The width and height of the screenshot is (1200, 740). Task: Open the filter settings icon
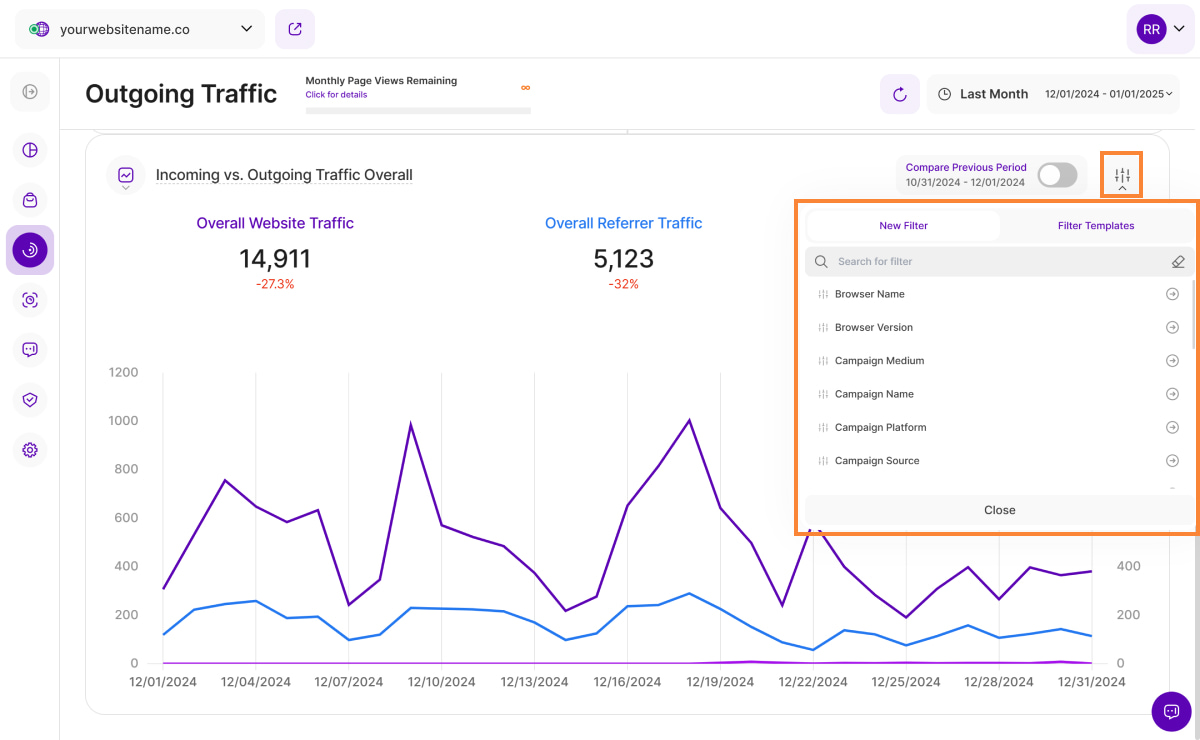click(x=1122, y=176)
